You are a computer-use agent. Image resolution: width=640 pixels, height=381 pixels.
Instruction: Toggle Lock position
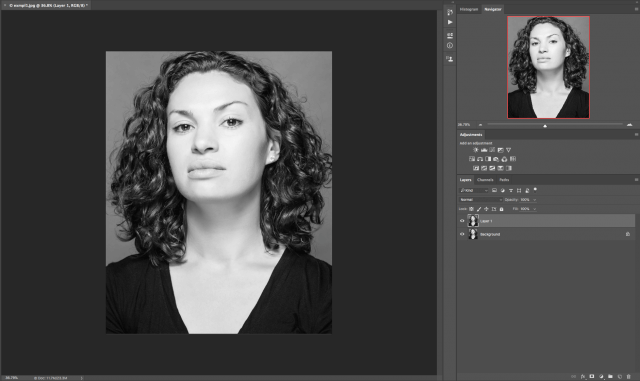(486, 209)
